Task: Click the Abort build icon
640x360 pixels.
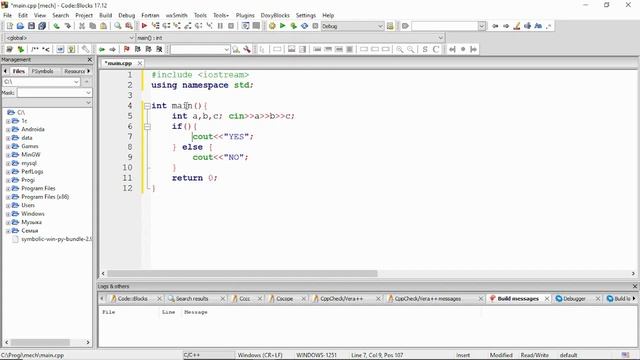Action: click(315, 26)
